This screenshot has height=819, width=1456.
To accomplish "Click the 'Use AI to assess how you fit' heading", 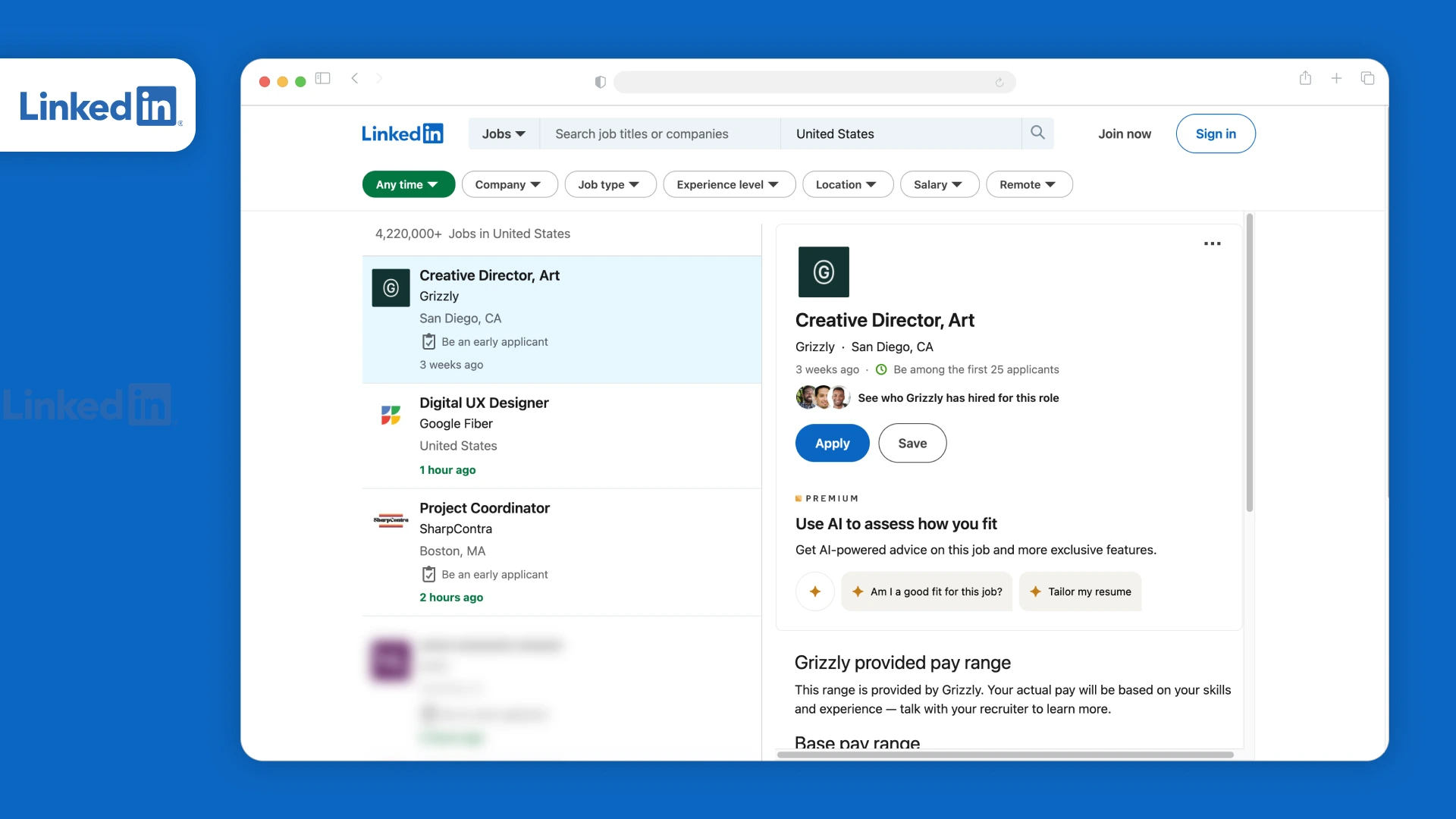I will coord(896,523).
